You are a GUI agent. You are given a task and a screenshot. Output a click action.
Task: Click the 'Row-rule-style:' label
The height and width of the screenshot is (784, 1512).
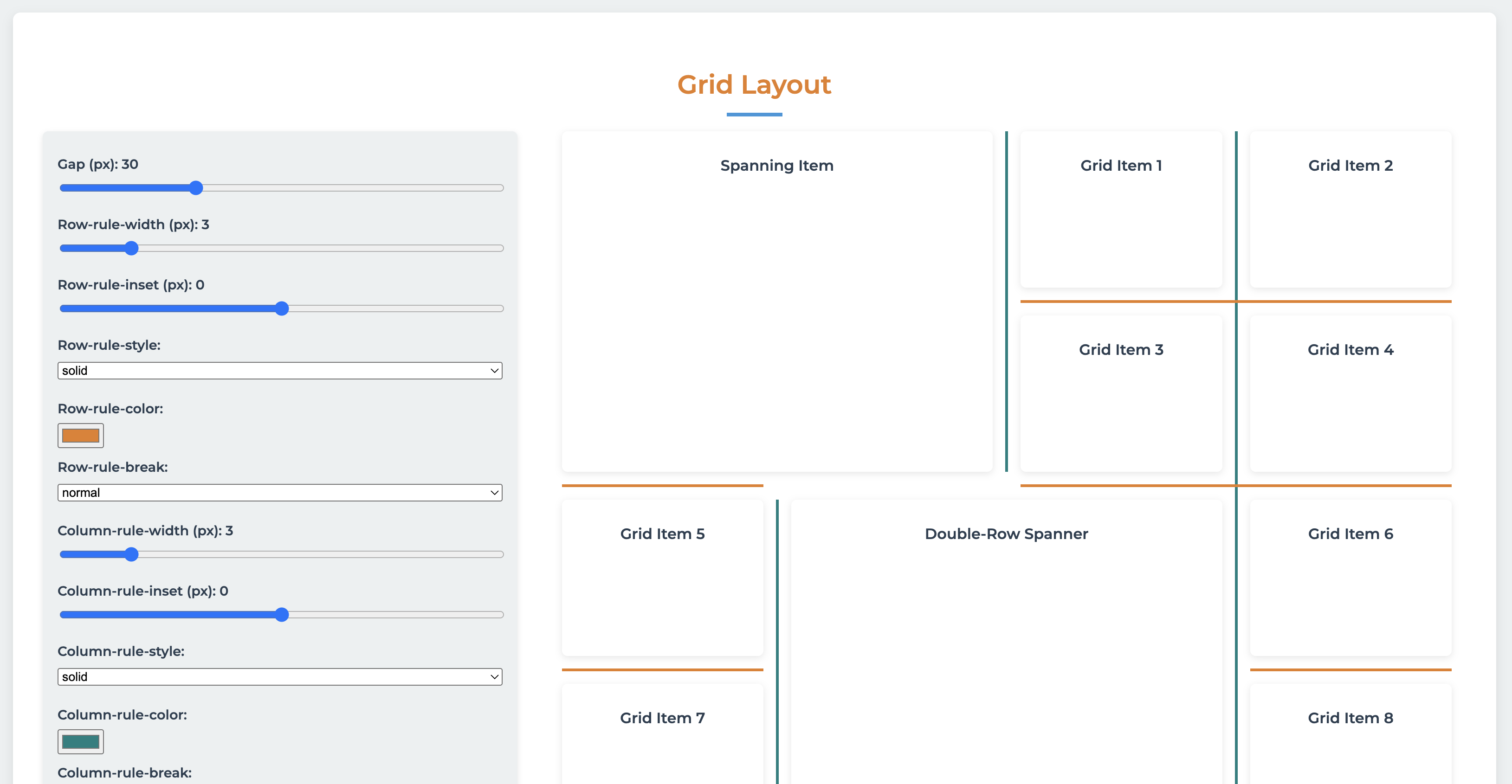click(x=109, y=345)
